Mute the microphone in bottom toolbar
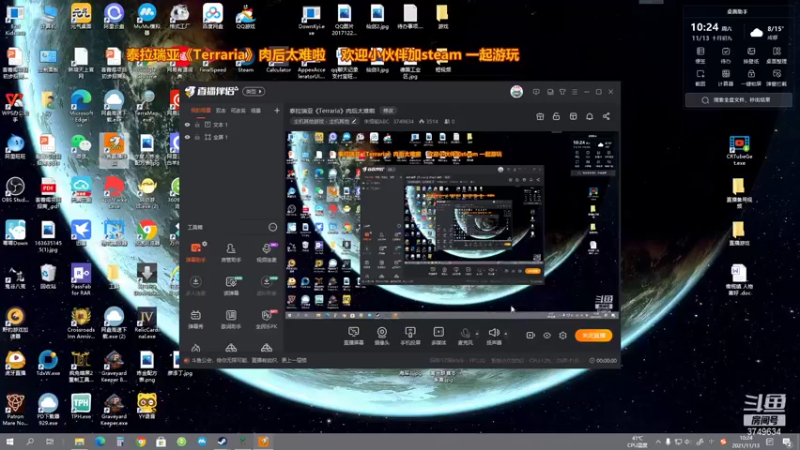Screen dimensions: 800x450 coord(465,336)
